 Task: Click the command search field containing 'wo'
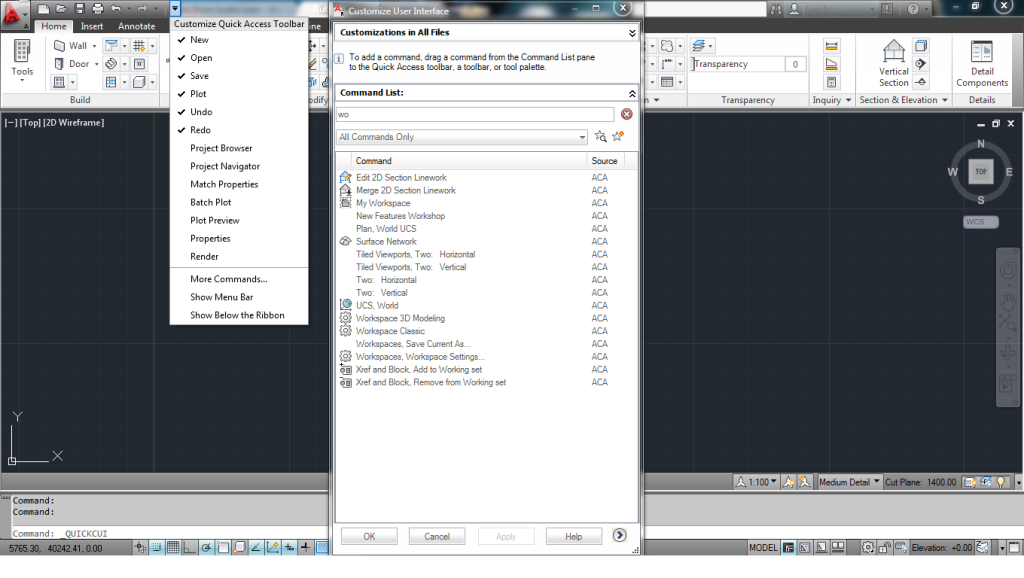click(x=475, y=114)
